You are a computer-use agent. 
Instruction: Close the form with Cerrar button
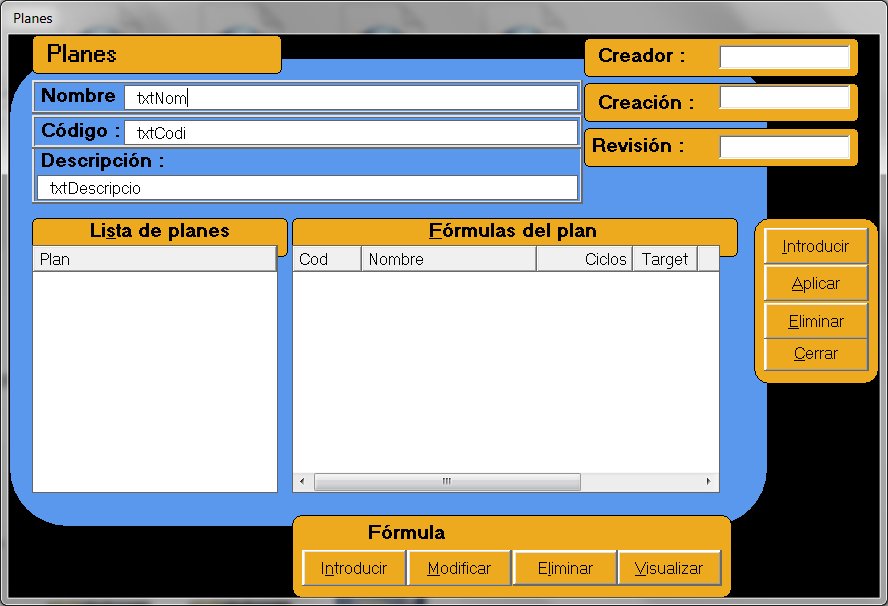point(815,354)
